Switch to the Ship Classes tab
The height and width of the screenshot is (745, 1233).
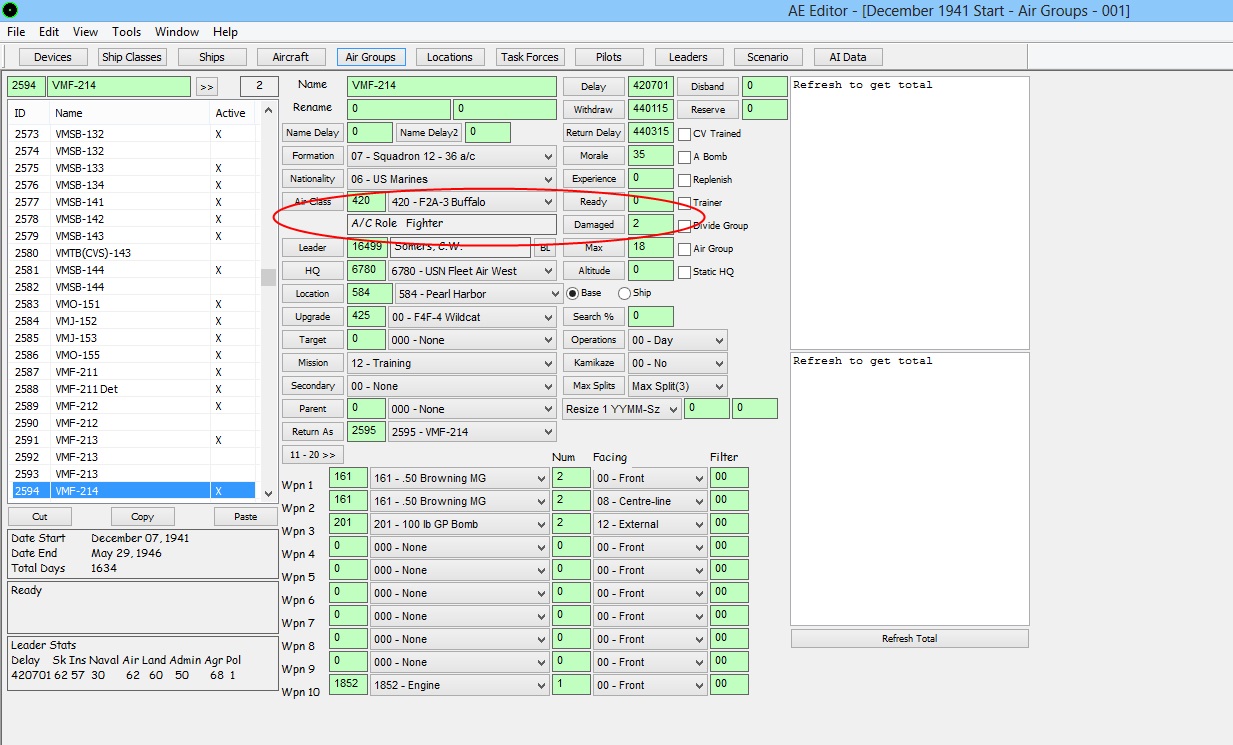point(132,57)
